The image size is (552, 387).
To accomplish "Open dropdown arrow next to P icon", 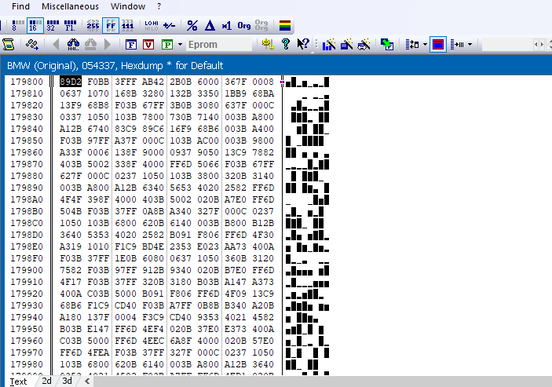I will coord(180,44).
